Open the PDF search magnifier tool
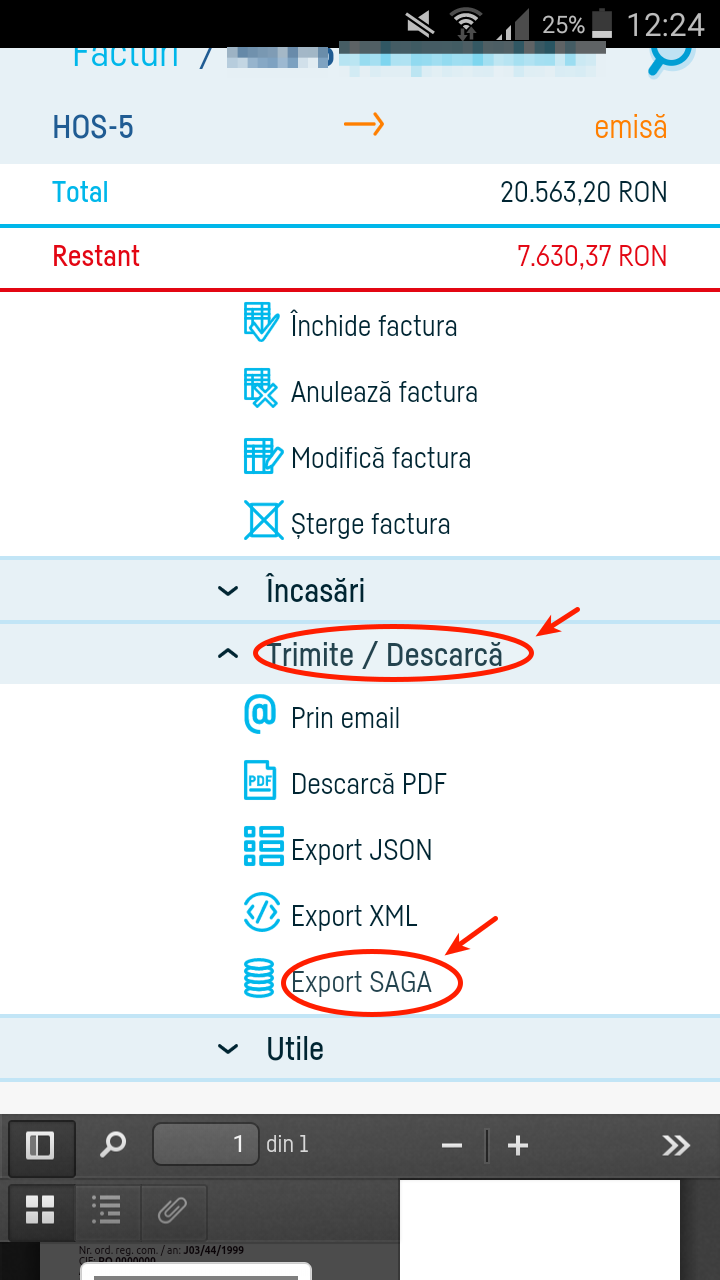 point(112,1146)
